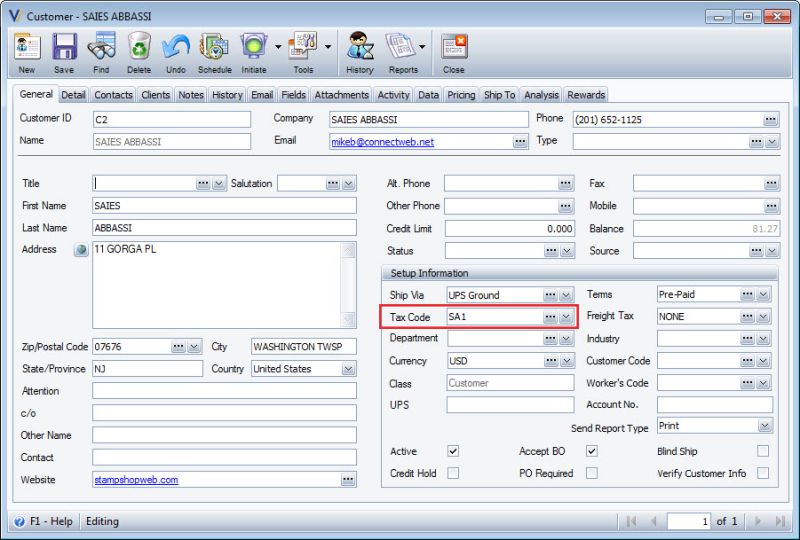Click the City field WASHINGTON TWSP
The image size is (800, 540).
(304, 347)
